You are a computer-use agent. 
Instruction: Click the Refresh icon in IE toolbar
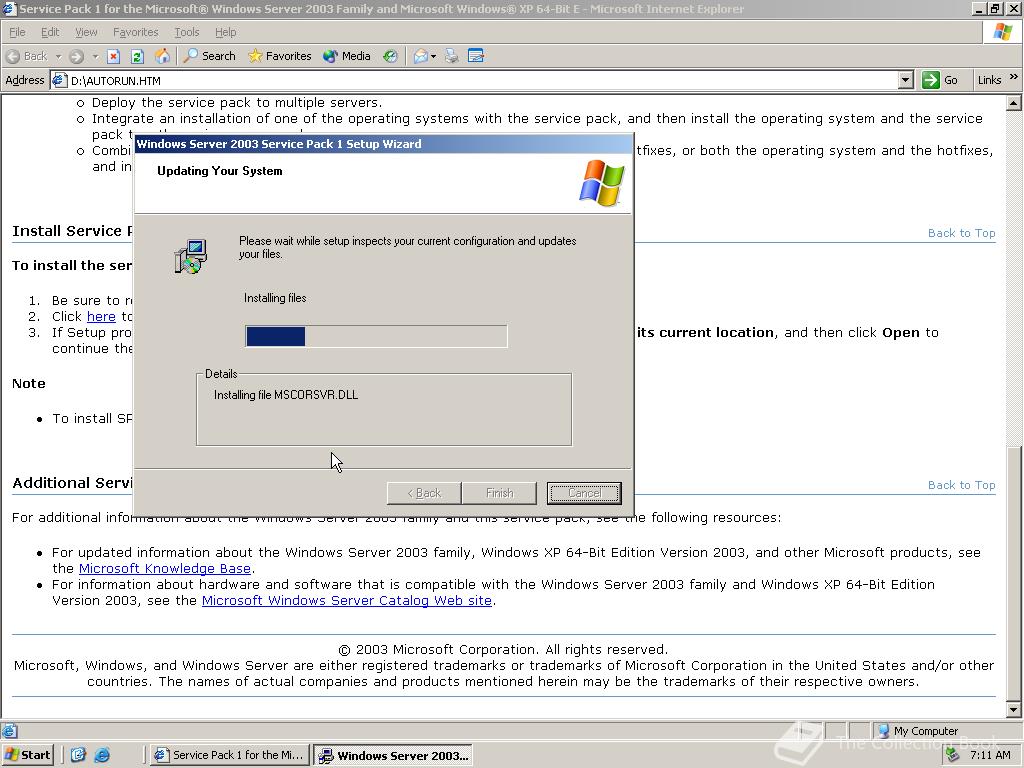tap(137, 56)
